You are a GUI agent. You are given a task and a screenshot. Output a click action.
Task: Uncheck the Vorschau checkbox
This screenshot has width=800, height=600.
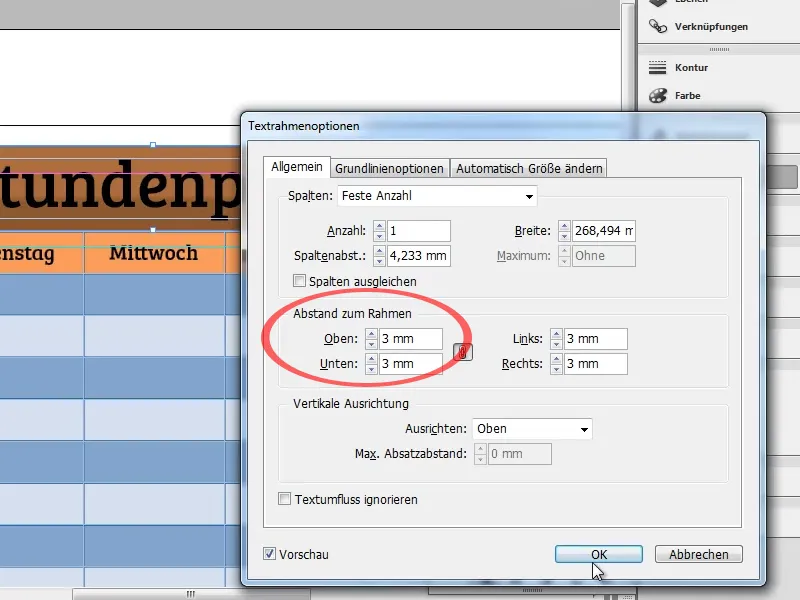coord(269,554)
